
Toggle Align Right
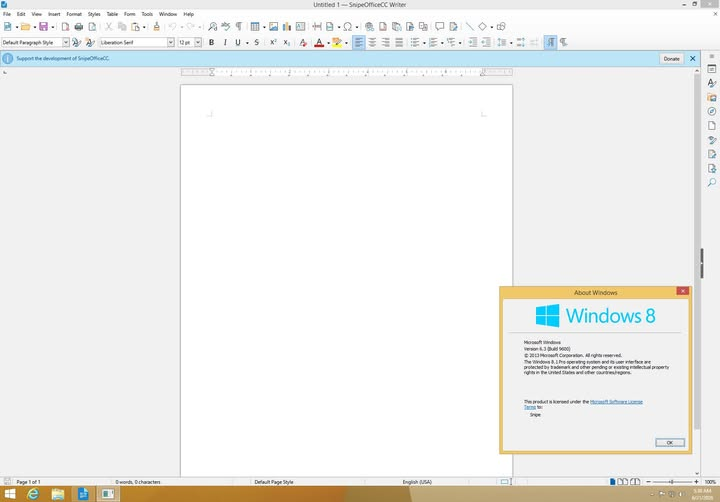386,42
